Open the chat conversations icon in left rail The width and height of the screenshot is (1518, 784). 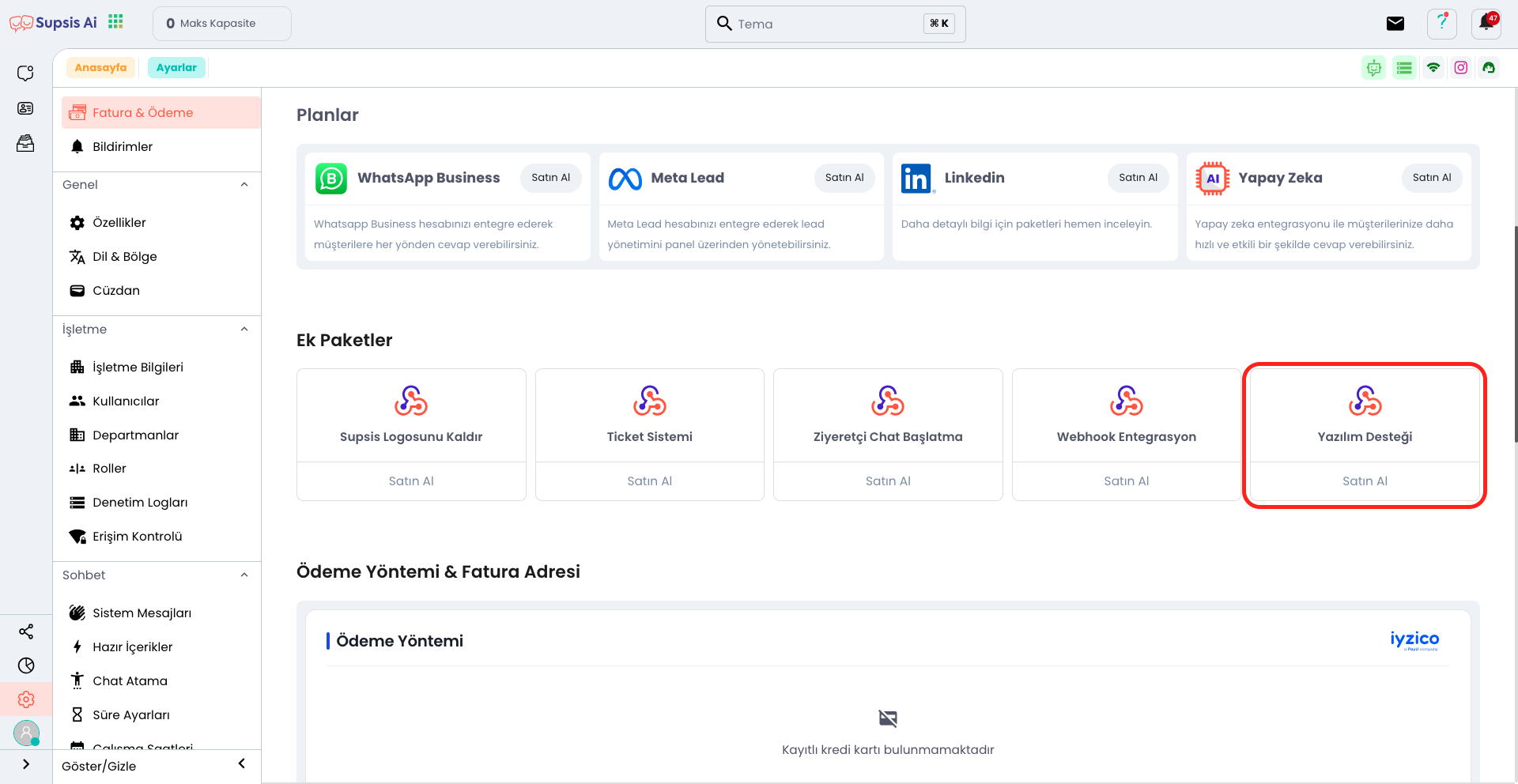coord(25,73)
